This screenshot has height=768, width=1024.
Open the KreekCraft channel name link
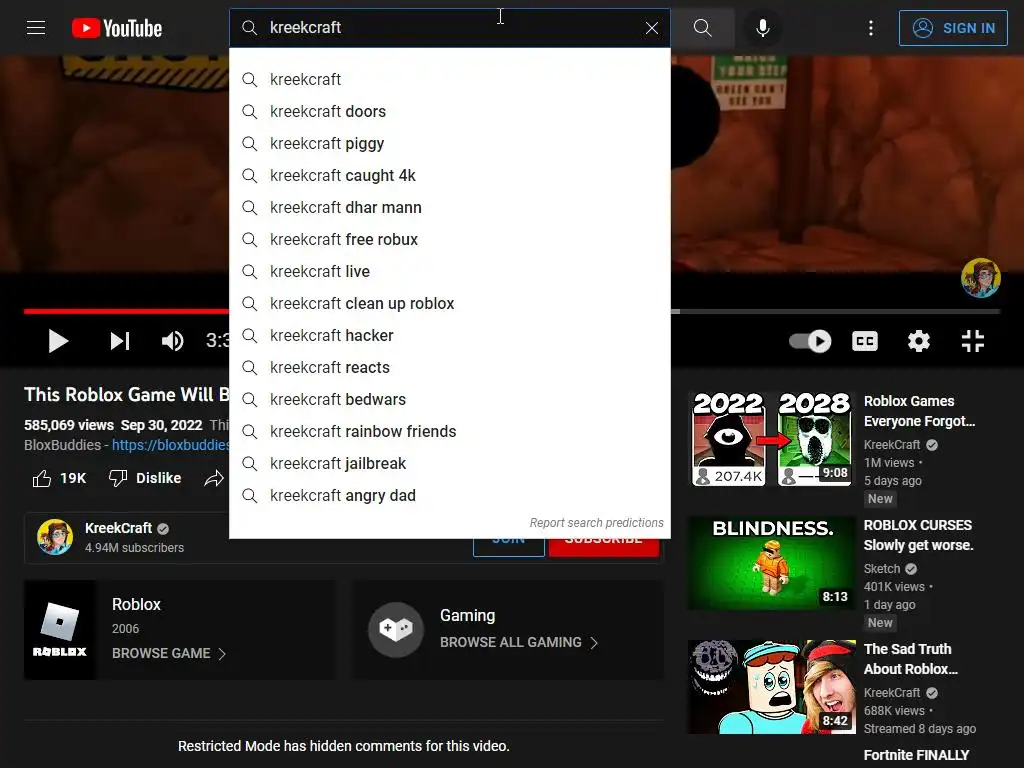click(118, 528)
